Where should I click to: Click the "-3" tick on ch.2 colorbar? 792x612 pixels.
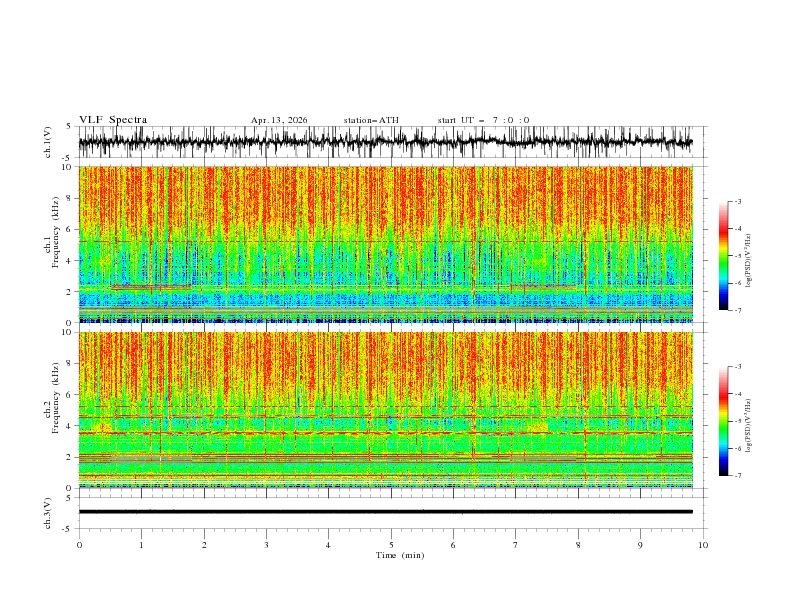(x=737, y=367)
